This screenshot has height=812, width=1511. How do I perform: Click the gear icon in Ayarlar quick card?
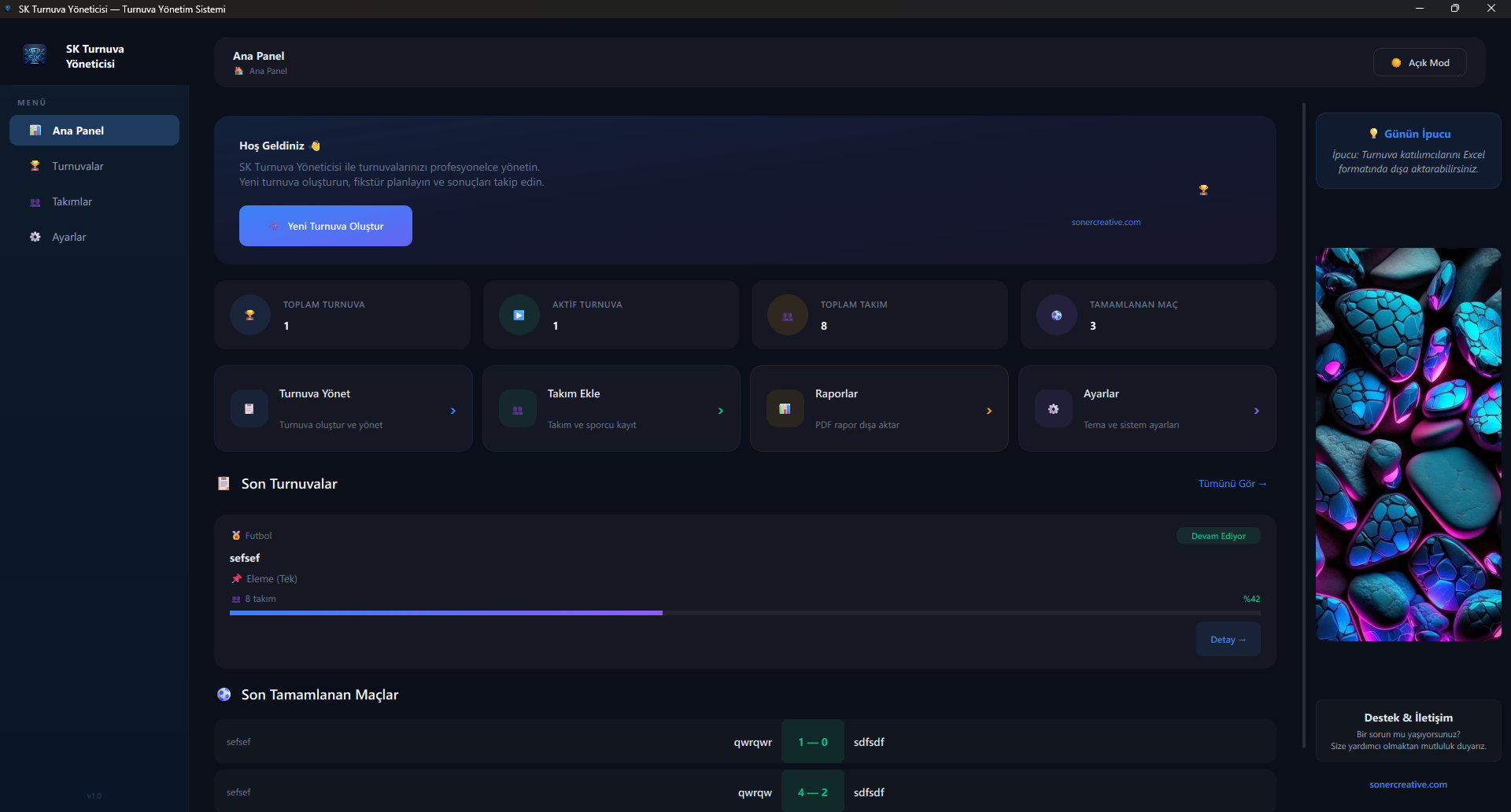1053,409
